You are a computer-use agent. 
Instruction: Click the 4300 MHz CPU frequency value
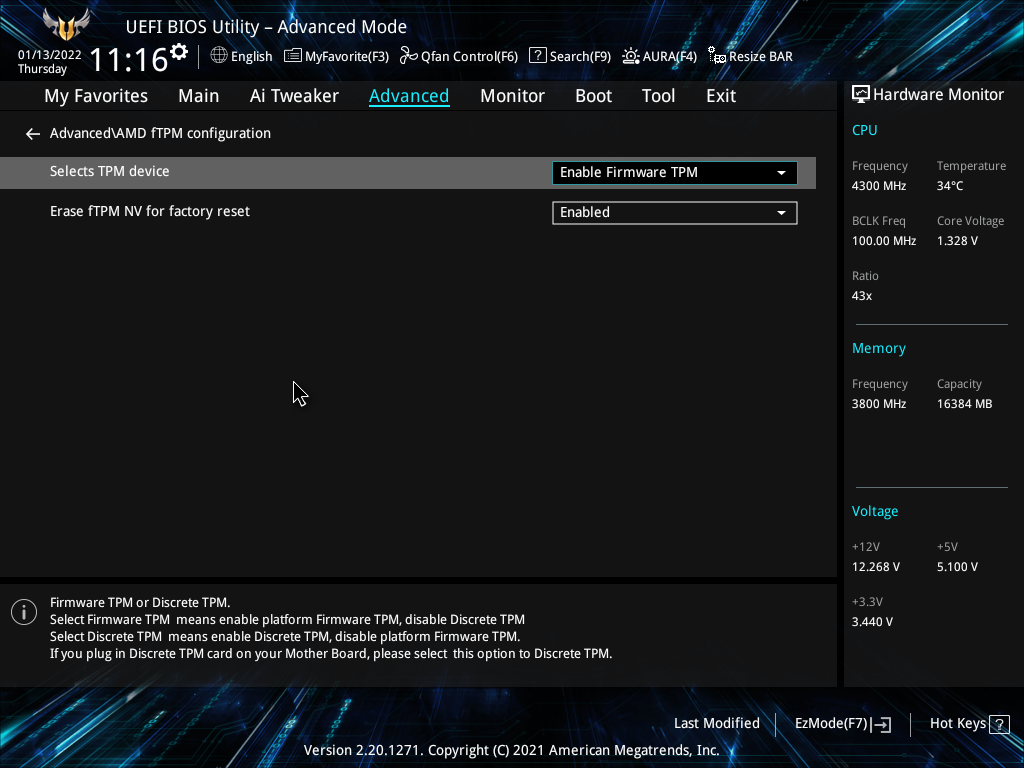click(878, 186)
